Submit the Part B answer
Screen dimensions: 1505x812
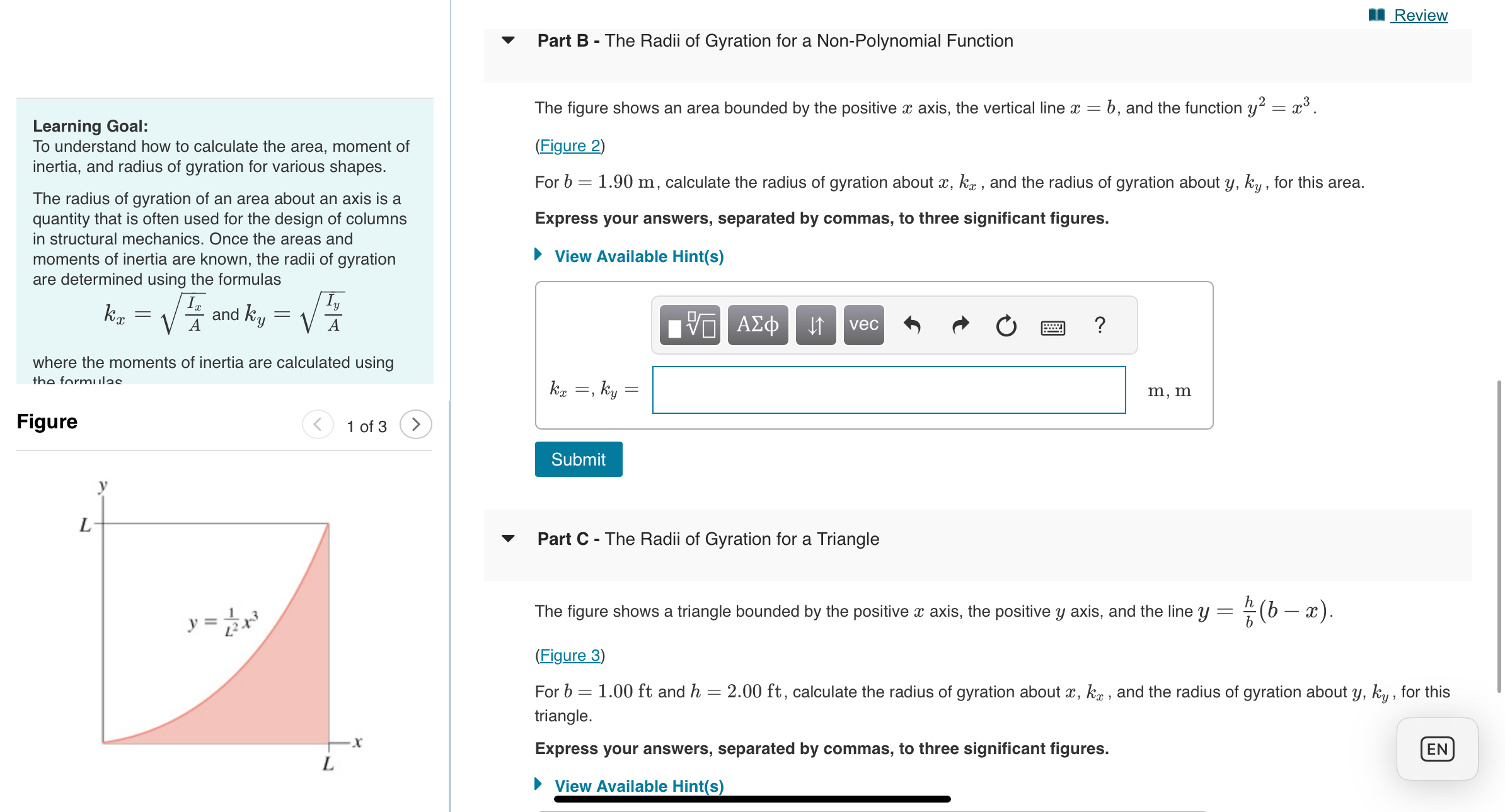[x=578, y=459]
